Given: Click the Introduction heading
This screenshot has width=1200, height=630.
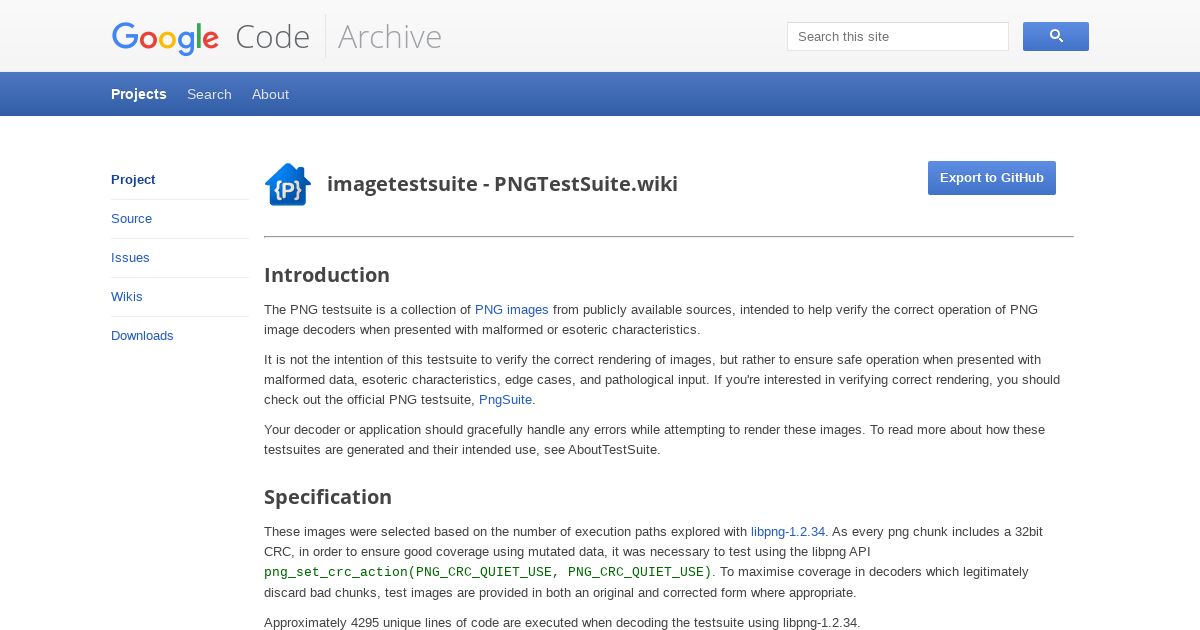Looking at the screenshot, I should point(327,275).
